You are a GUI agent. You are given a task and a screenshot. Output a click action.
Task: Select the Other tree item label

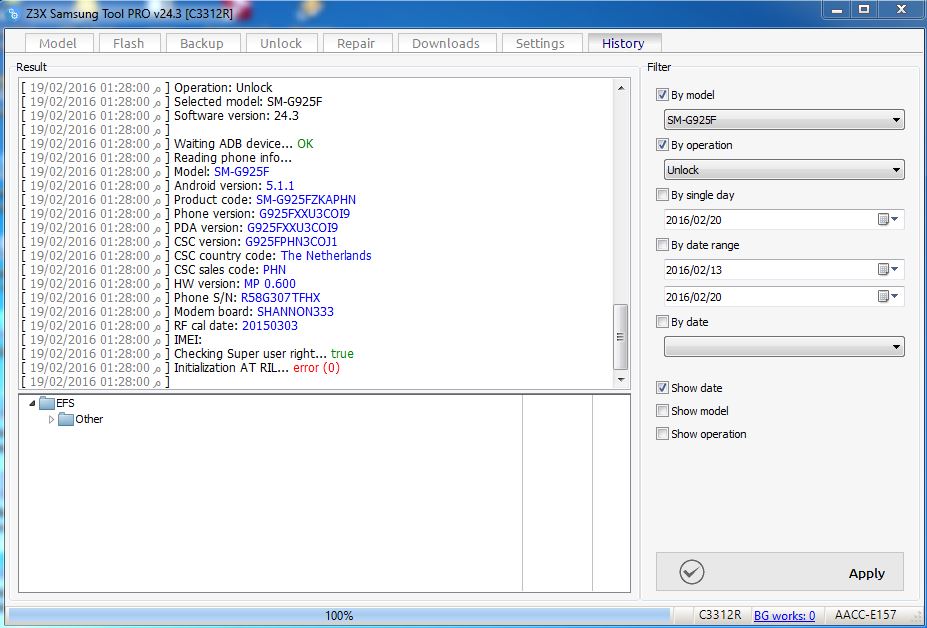pos(89,419)
